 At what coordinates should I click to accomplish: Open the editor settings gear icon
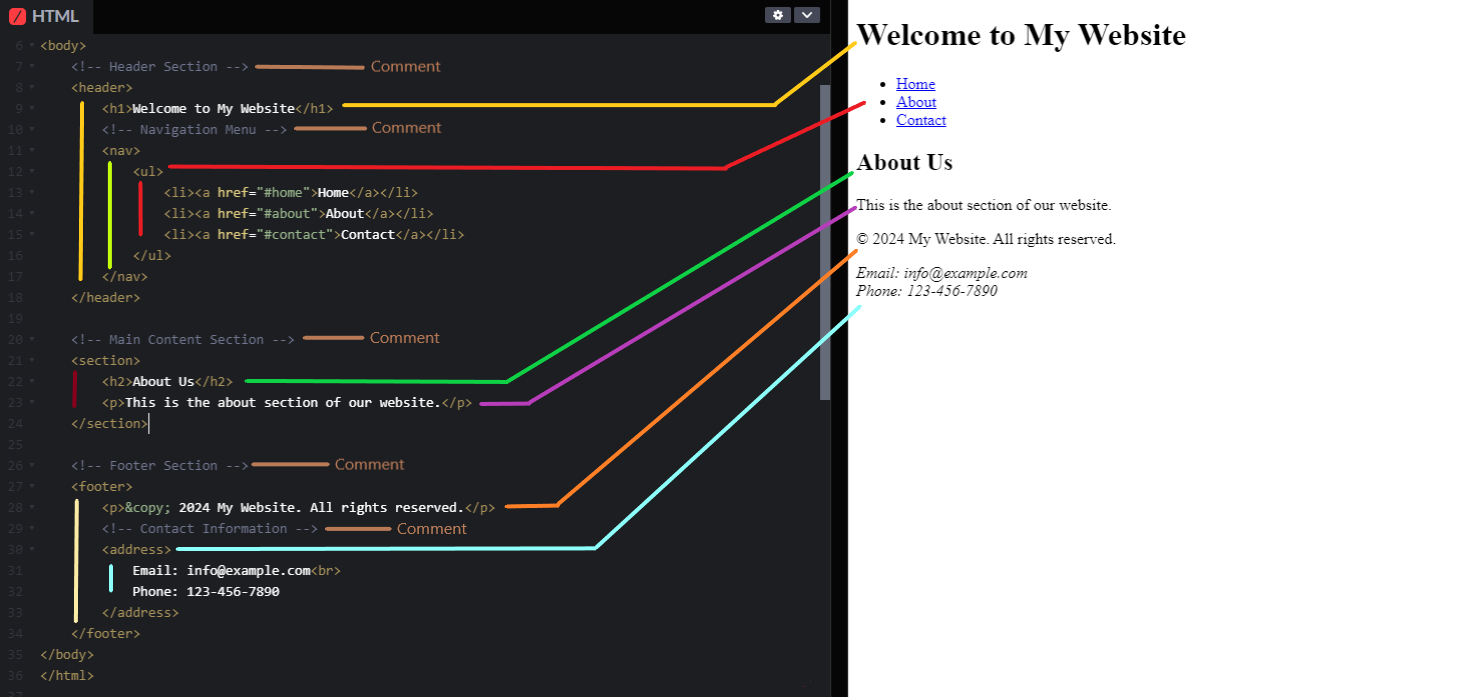pos(778,15)
